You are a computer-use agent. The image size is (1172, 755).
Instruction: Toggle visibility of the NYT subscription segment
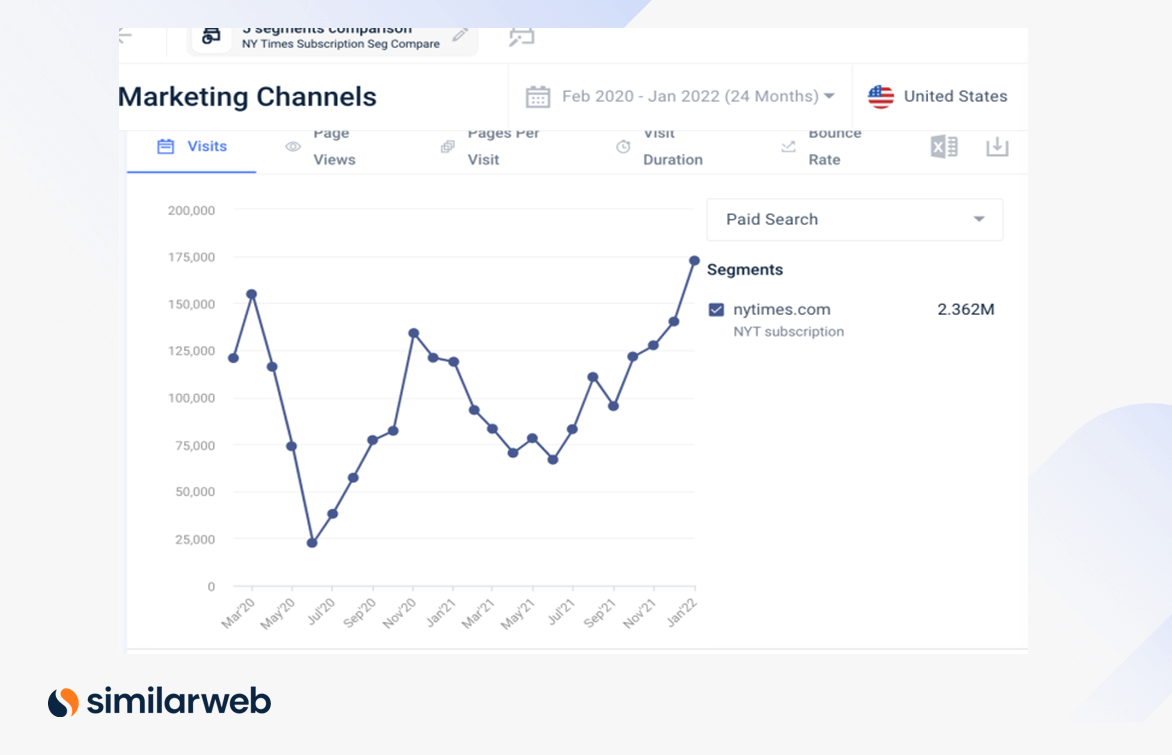click(715, 309)
